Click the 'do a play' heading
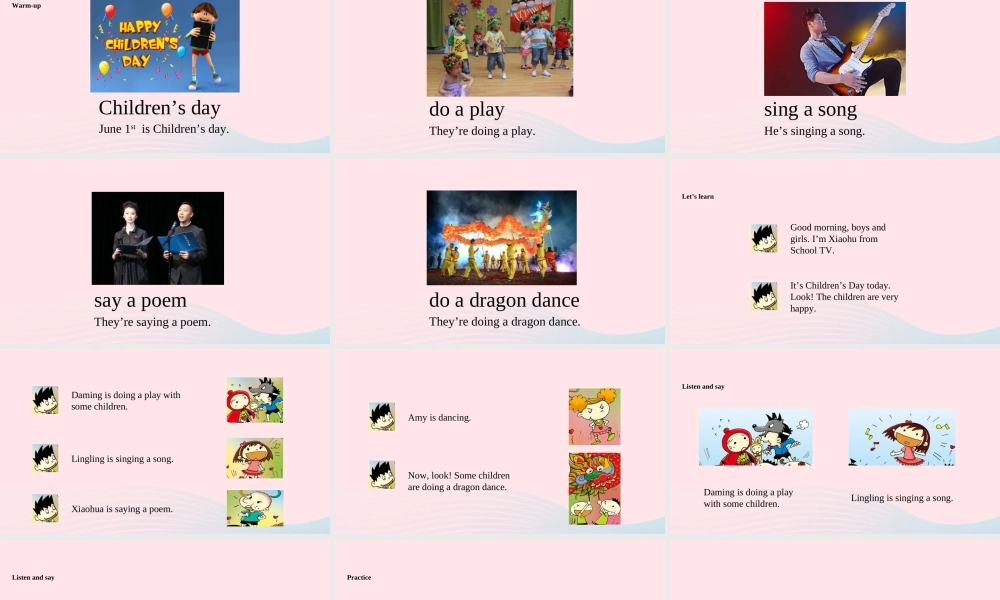This screenshot has width=1000, height=600. tap(467, 109)
